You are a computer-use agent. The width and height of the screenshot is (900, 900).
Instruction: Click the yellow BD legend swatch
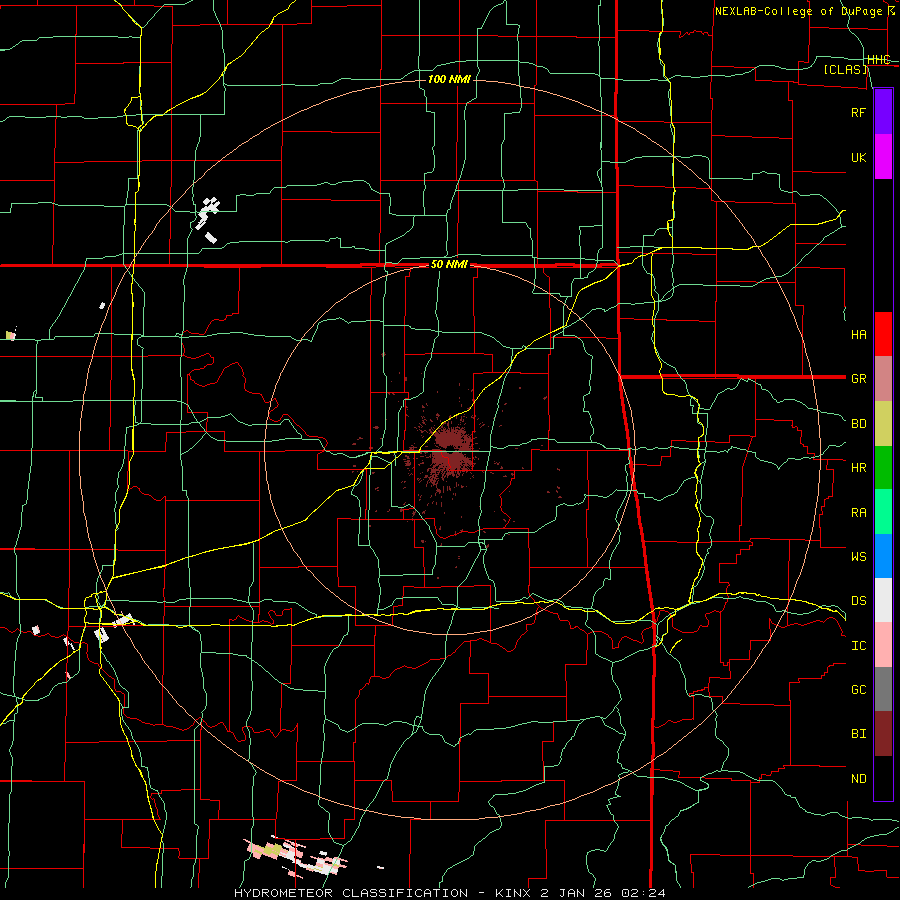pos(883,424)
